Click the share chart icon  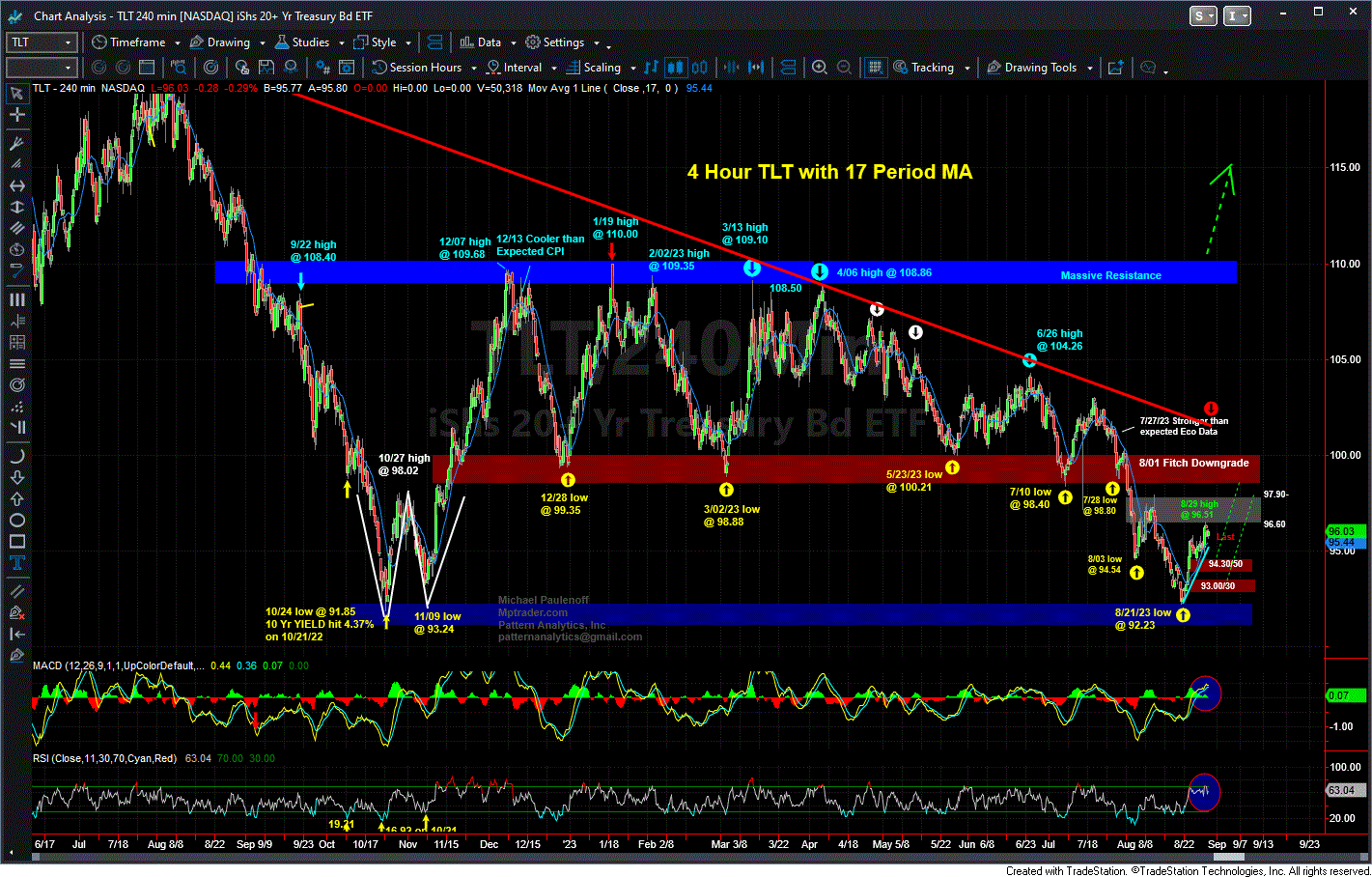pos(1115,68)
